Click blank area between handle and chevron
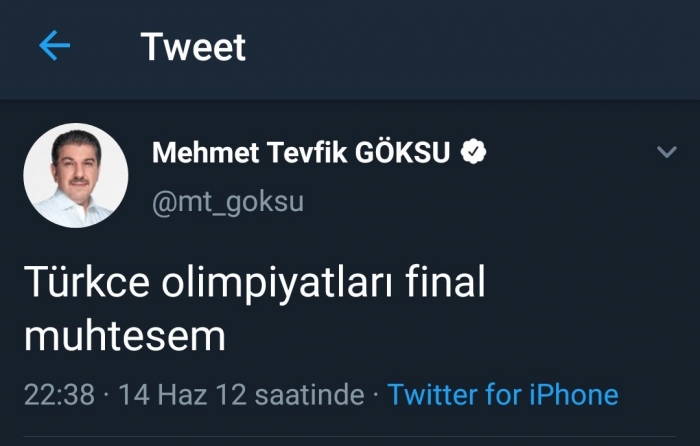The width and height of the screenshot is (700, 446). click(x=480, y=202)
